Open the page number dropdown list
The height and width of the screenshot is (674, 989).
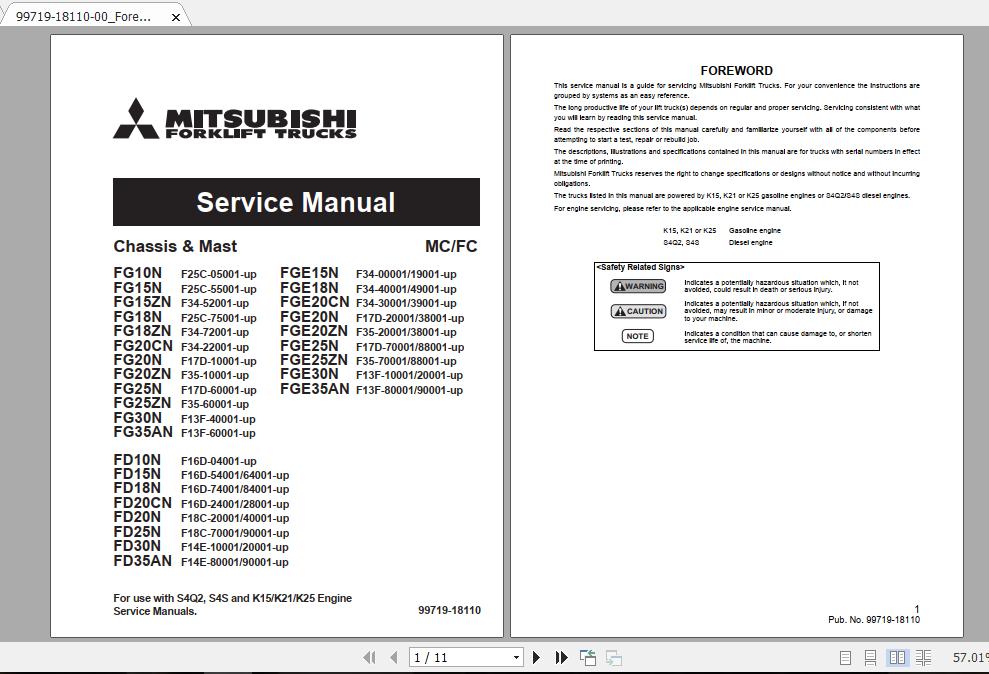(515, 658)
